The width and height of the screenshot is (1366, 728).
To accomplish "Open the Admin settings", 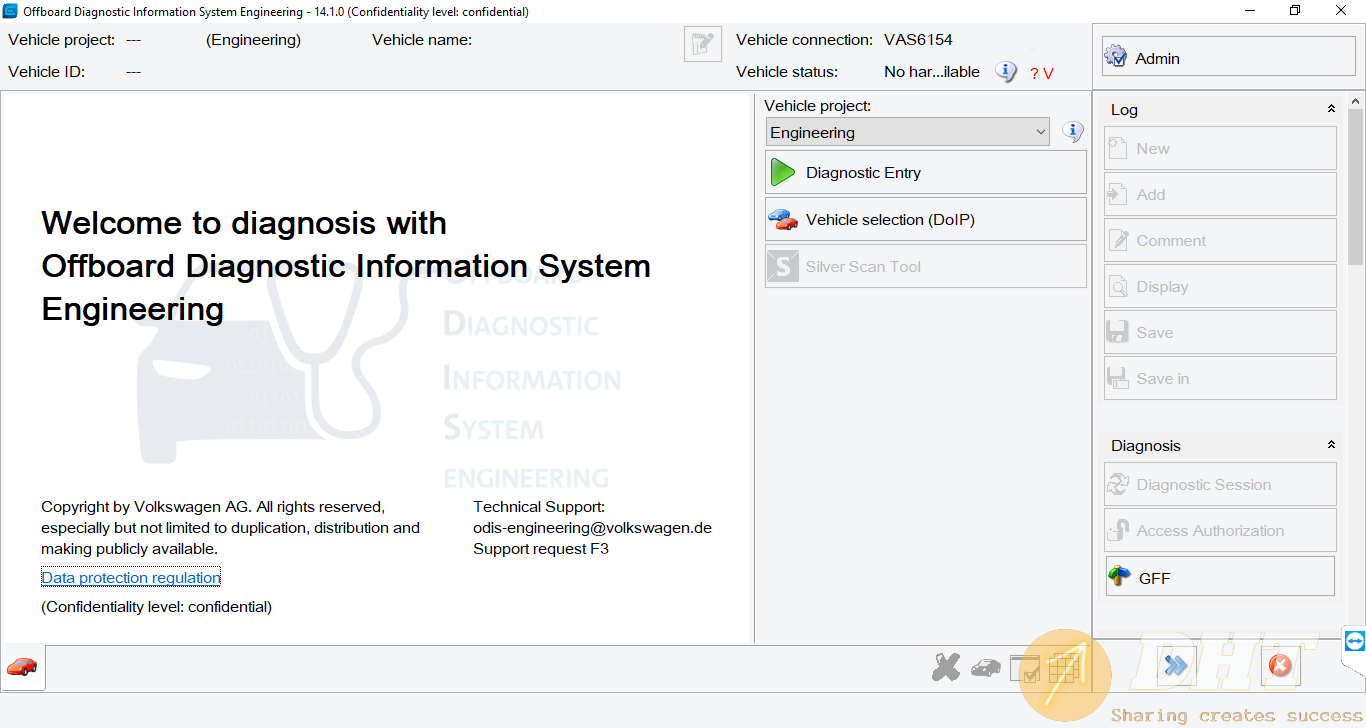I will pos(1228,58).
